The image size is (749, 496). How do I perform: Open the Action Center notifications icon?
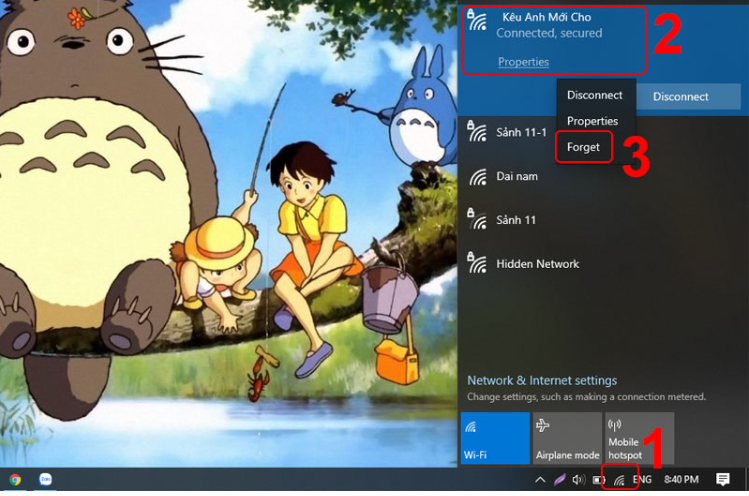(723, 479)
